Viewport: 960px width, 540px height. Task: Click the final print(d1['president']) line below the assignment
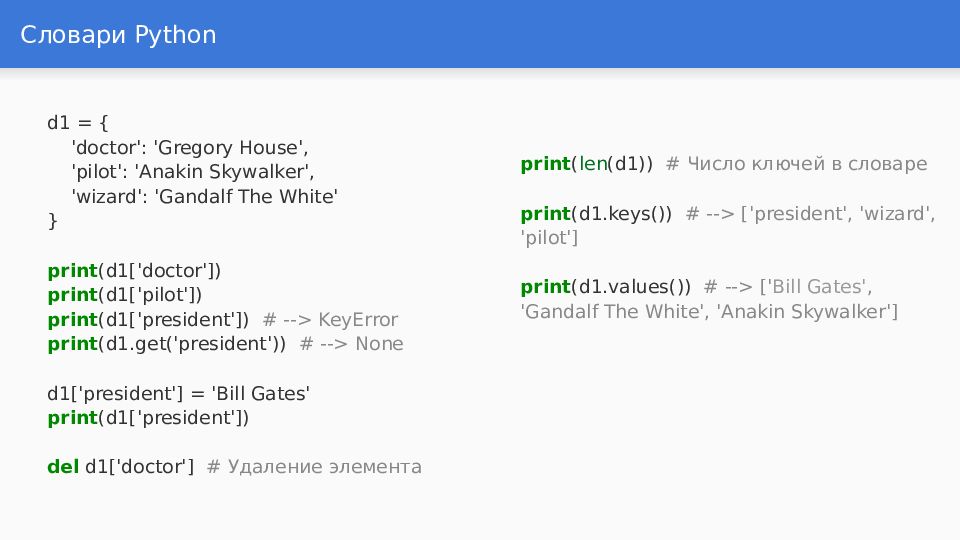[x=148, y=418]
